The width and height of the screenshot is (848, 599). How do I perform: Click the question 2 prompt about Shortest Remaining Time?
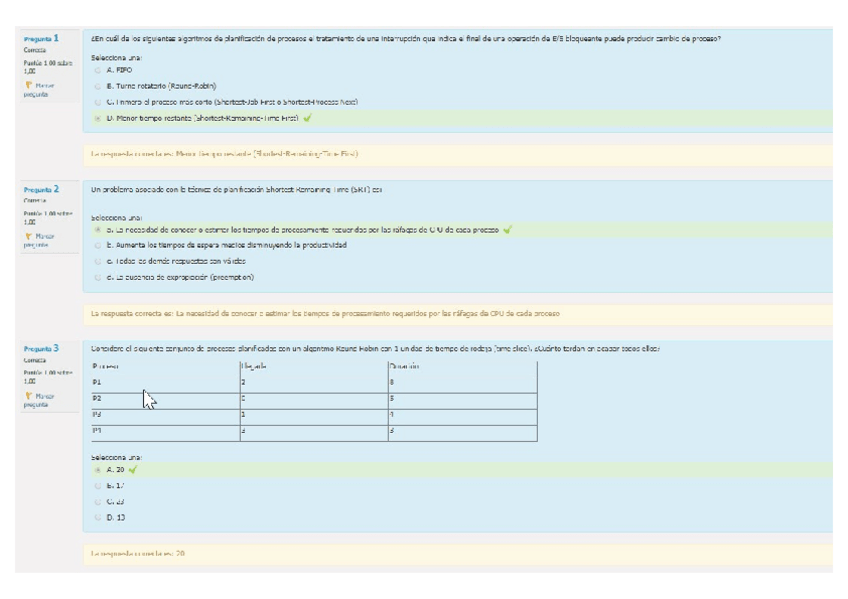(x=236, y=190)
